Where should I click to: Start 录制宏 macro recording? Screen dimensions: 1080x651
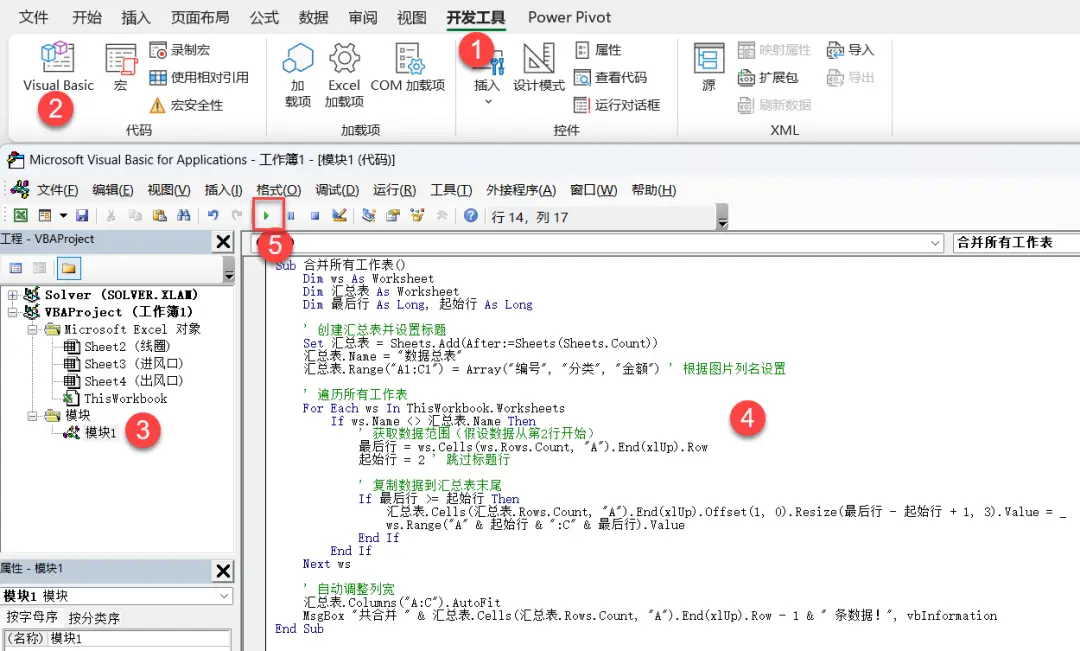pyautogui.click(x=180, y=50)
